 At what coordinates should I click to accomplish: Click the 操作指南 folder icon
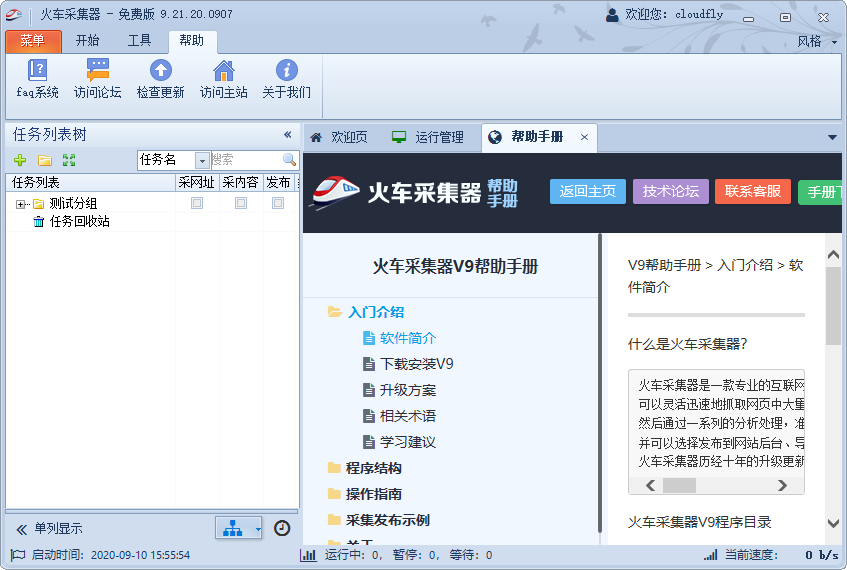334,493
